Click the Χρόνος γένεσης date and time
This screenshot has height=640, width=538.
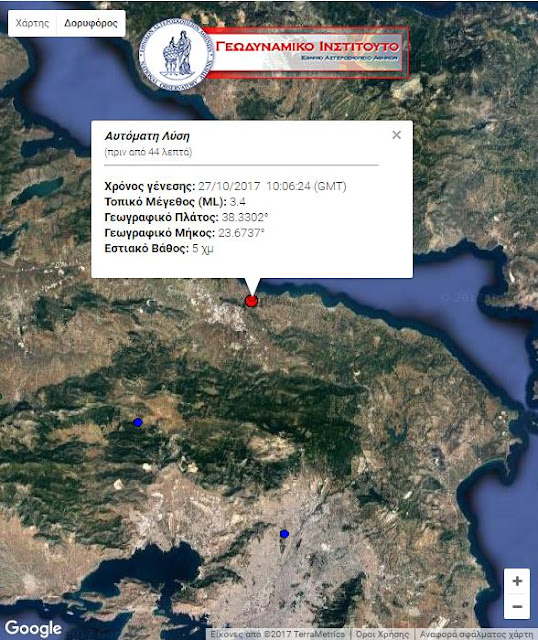click(x=272, y=186)
